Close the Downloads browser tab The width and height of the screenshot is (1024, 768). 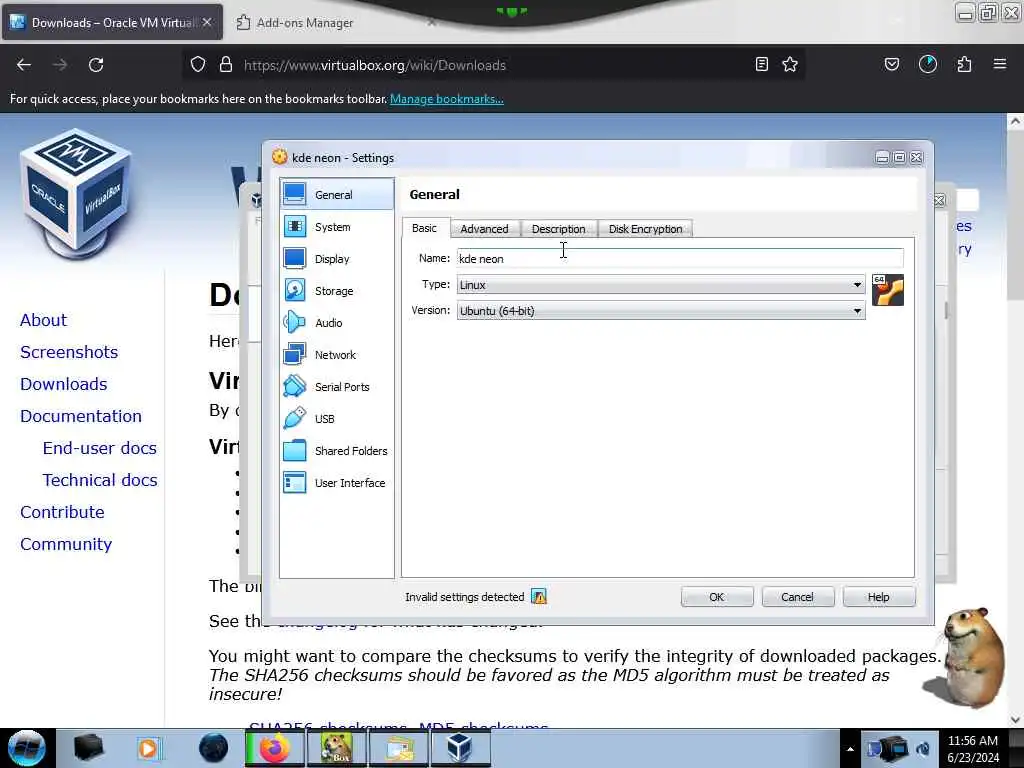tap(207, 22)
